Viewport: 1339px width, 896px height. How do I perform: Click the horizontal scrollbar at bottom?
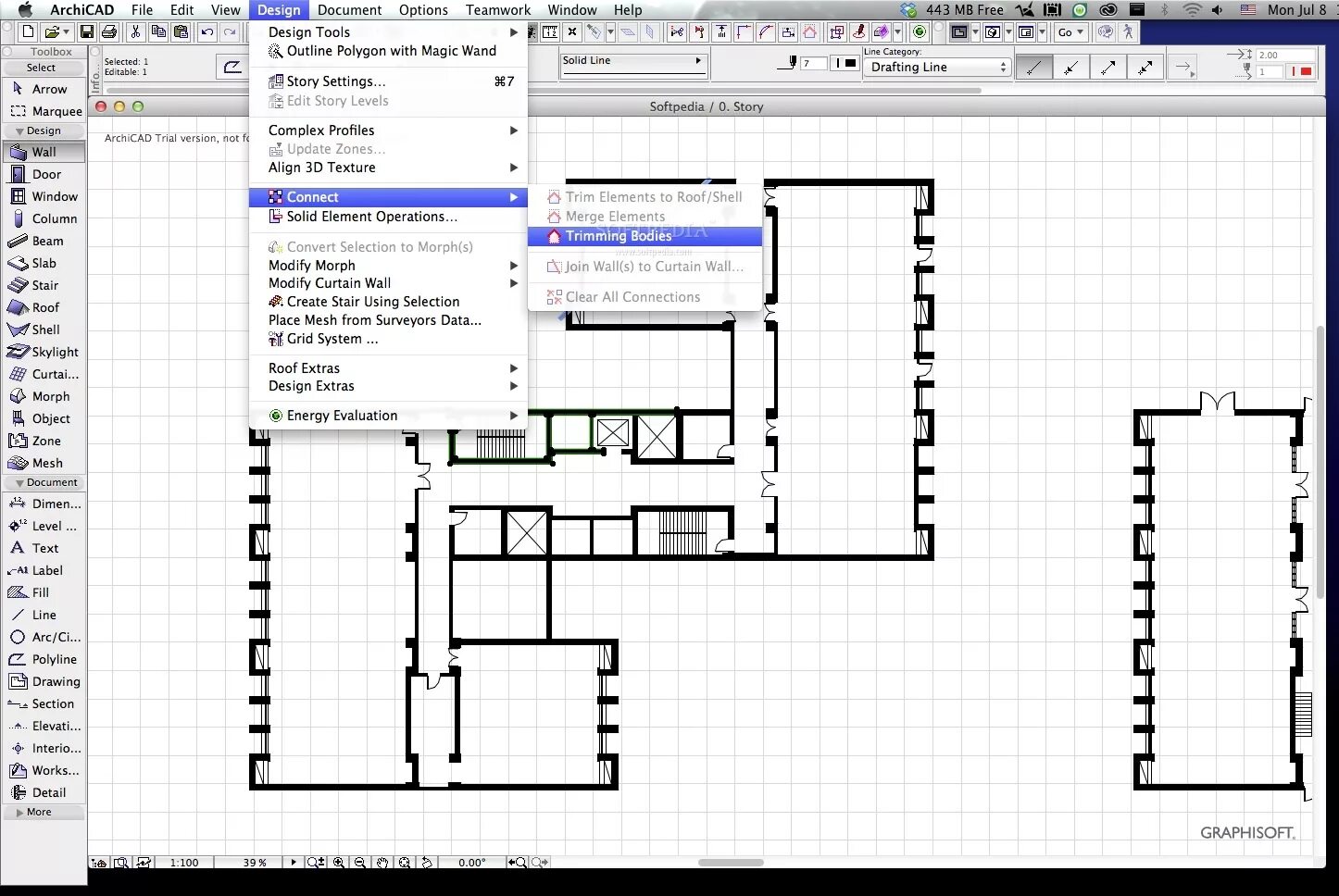tap(731, 862)
